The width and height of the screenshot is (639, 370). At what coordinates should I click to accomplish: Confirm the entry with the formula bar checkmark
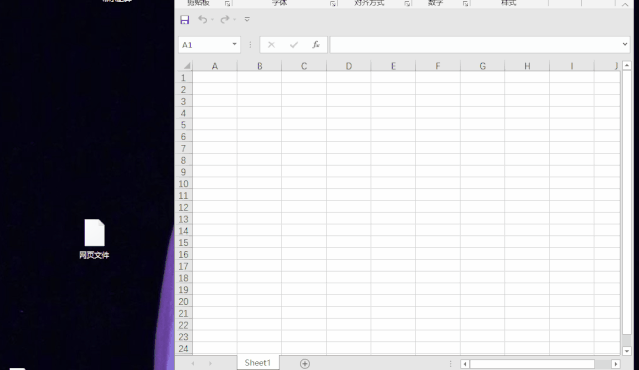[294, 45]
